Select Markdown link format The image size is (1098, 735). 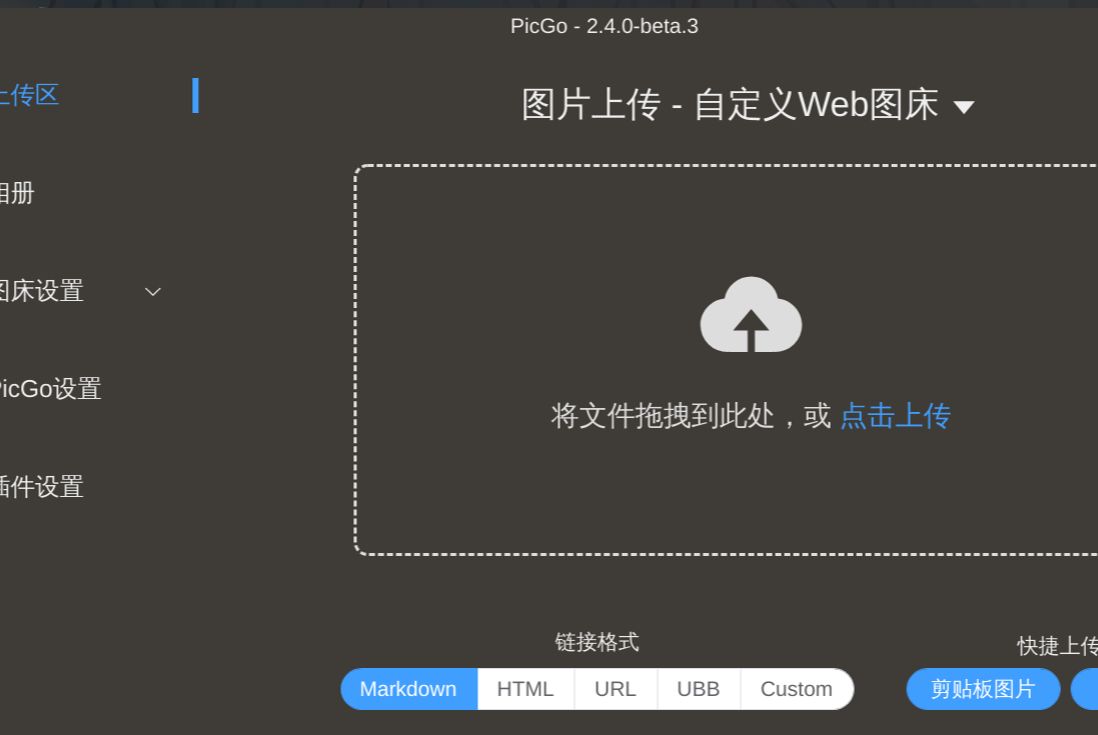[408, 689]
